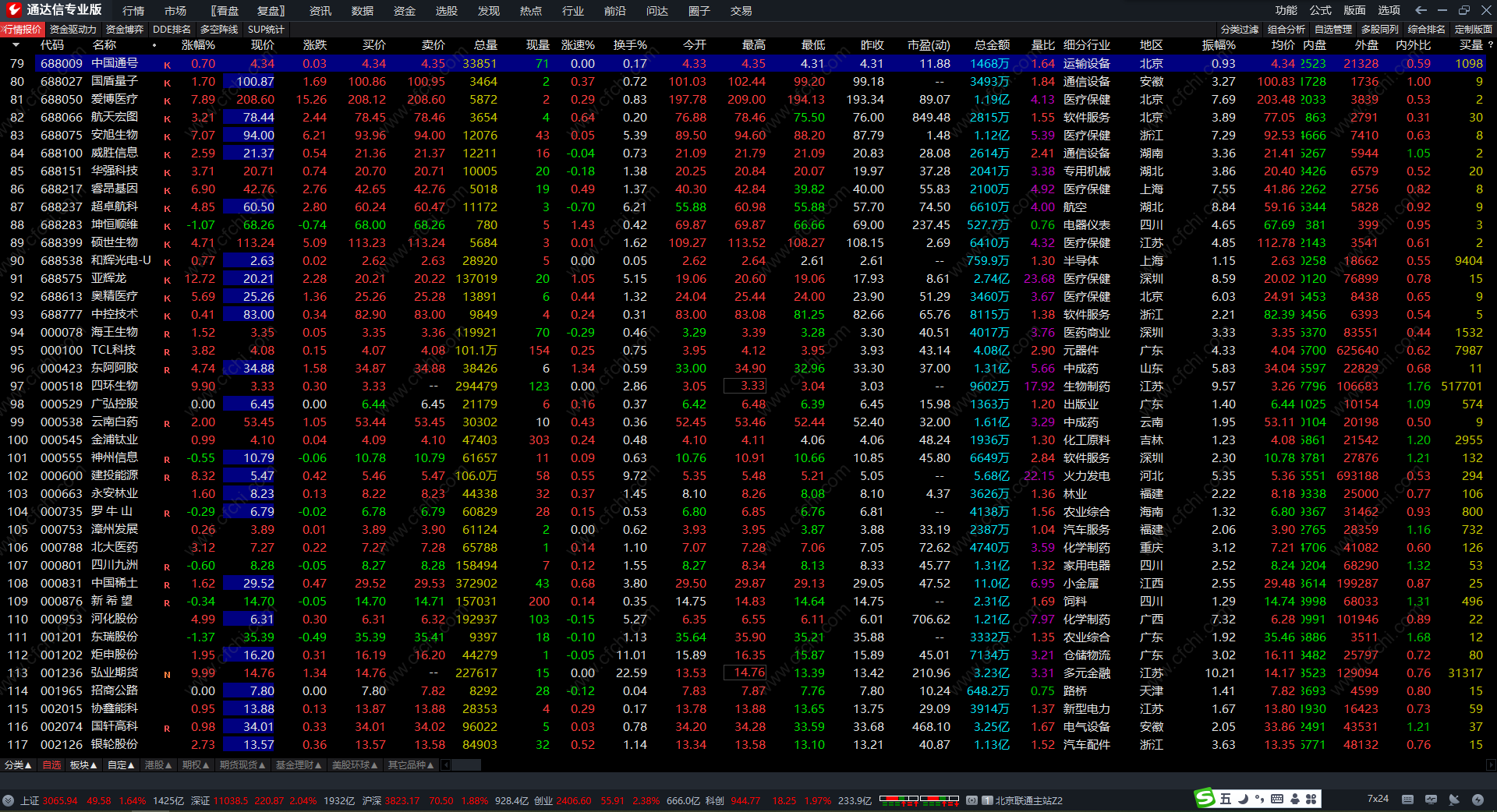Open the column header dropdown triangle
1497x812 pixels.
coord(16,45)
